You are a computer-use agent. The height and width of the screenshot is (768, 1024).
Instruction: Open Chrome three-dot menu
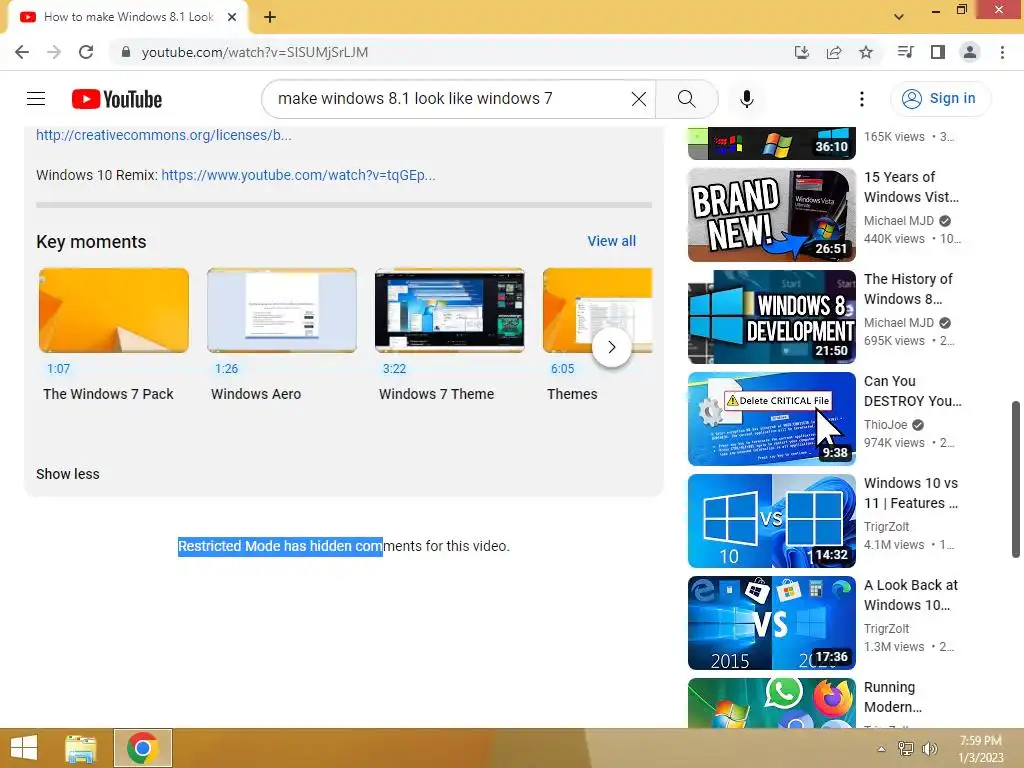[1002, 52]
